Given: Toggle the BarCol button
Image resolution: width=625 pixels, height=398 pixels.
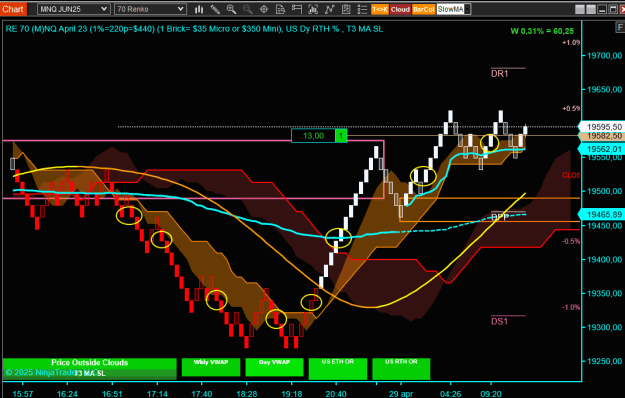Looking at the screenshot, I should [x=423, y=9].
